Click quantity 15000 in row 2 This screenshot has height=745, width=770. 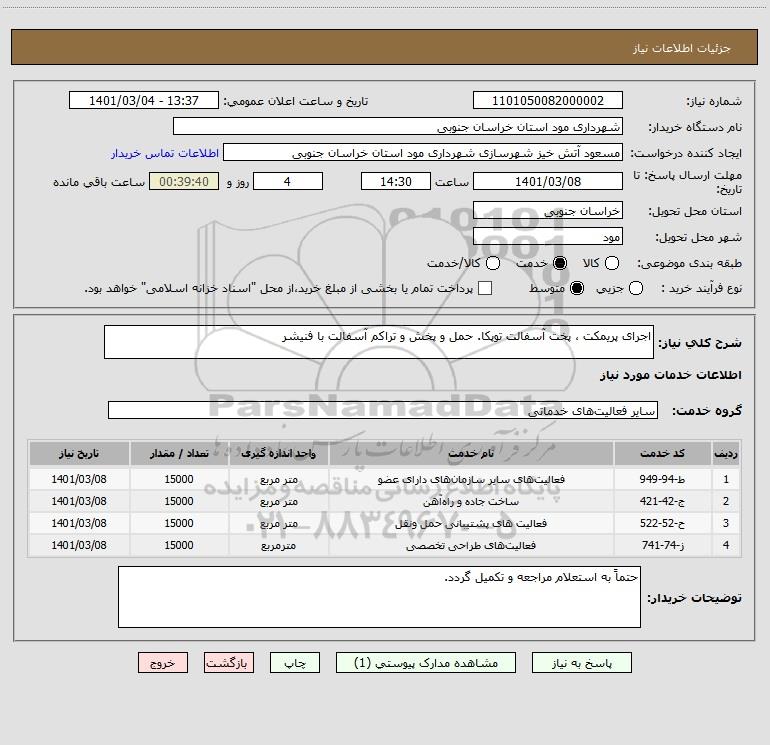click(179, 501)
